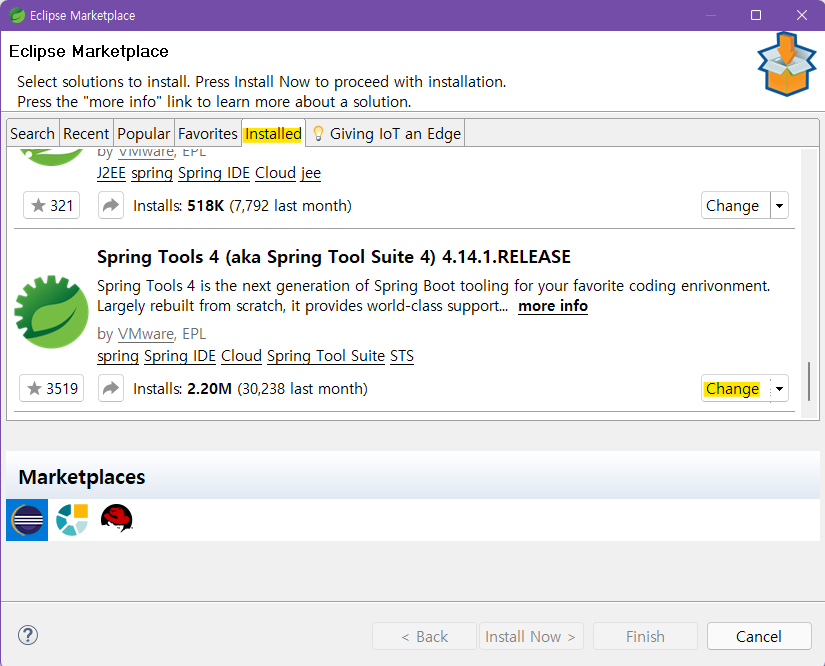825x666 pixels.
Task: Close the Eclipse Marketplace window
Action: click(802, 15)
